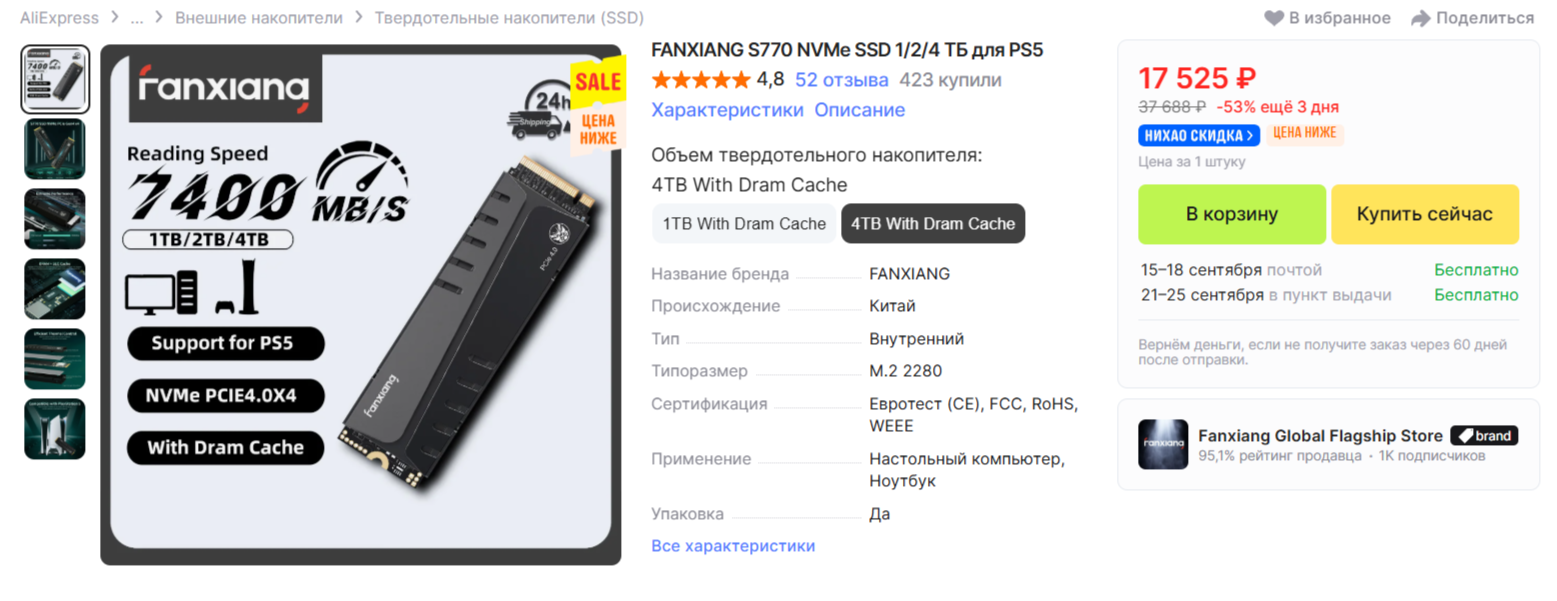Viewport: 1557px width, 601px height.
Task: Choose 4TB With Dram Cache option
Action: (x=933, y=224)
